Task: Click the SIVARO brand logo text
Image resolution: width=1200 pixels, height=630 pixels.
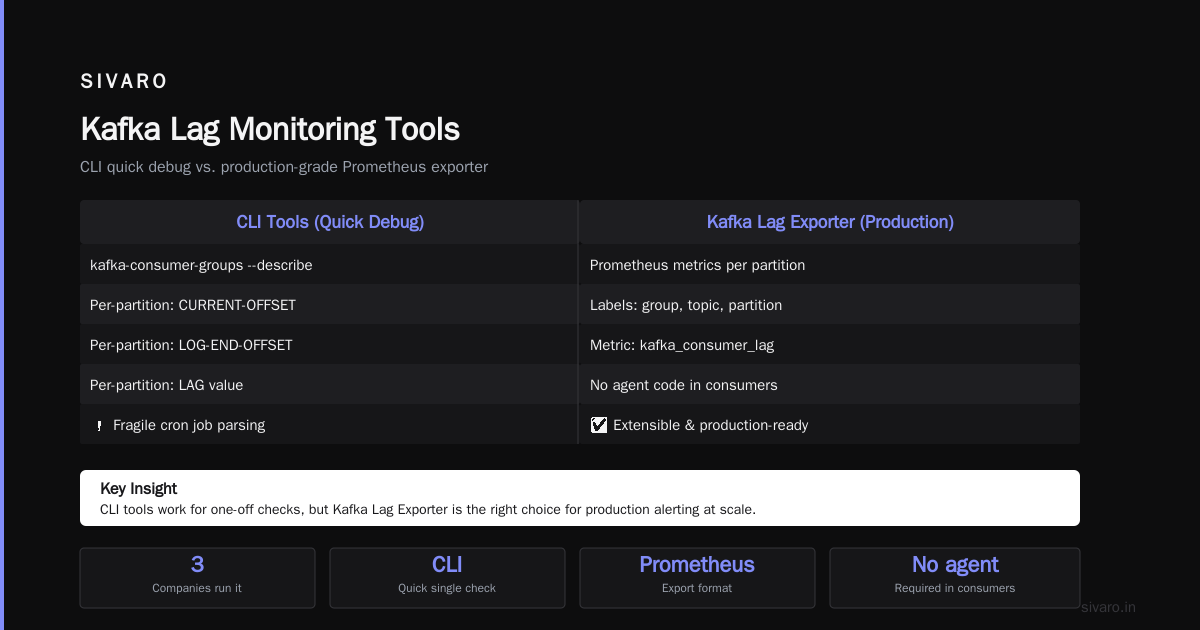Action: coord(124,81)
